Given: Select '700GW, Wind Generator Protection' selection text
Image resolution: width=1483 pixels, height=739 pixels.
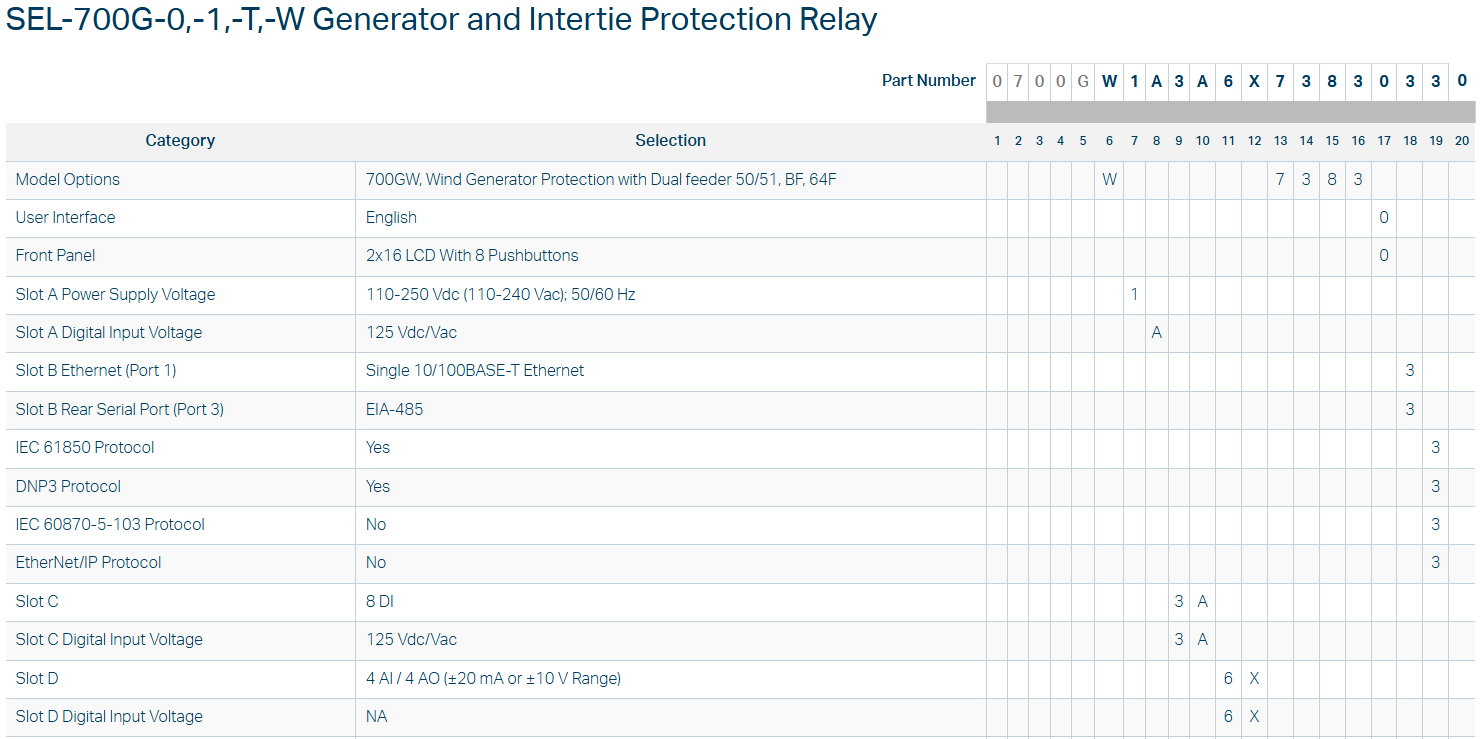Looking at the screenshot, I should 601,180.
